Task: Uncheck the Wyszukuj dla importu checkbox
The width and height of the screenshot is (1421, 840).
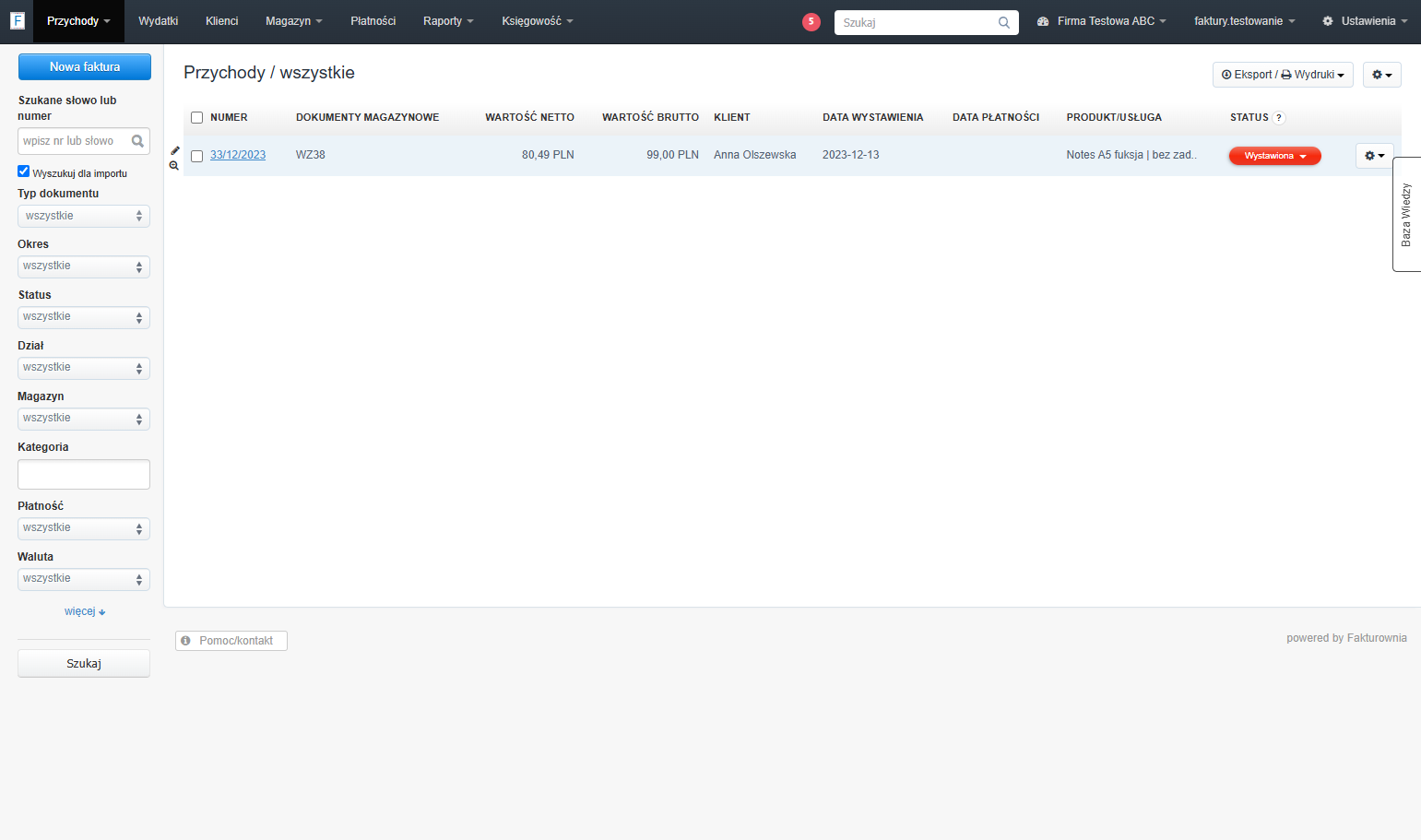Action: coord(24,172)
